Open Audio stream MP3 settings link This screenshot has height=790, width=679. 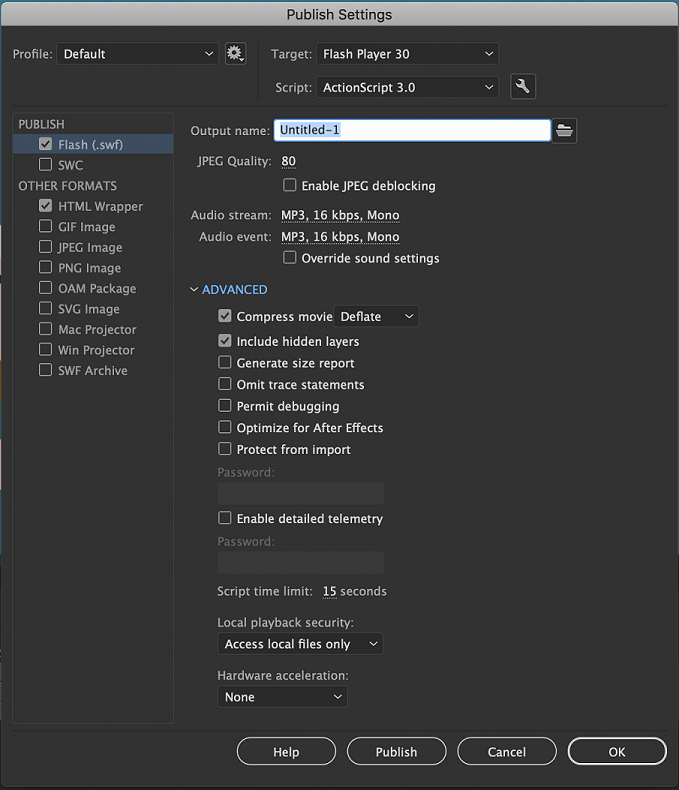[340, 215]
